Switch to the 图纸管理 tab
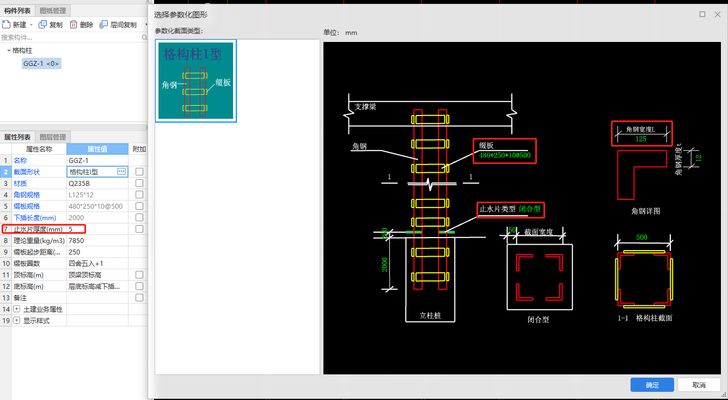 tap(52, 8)
